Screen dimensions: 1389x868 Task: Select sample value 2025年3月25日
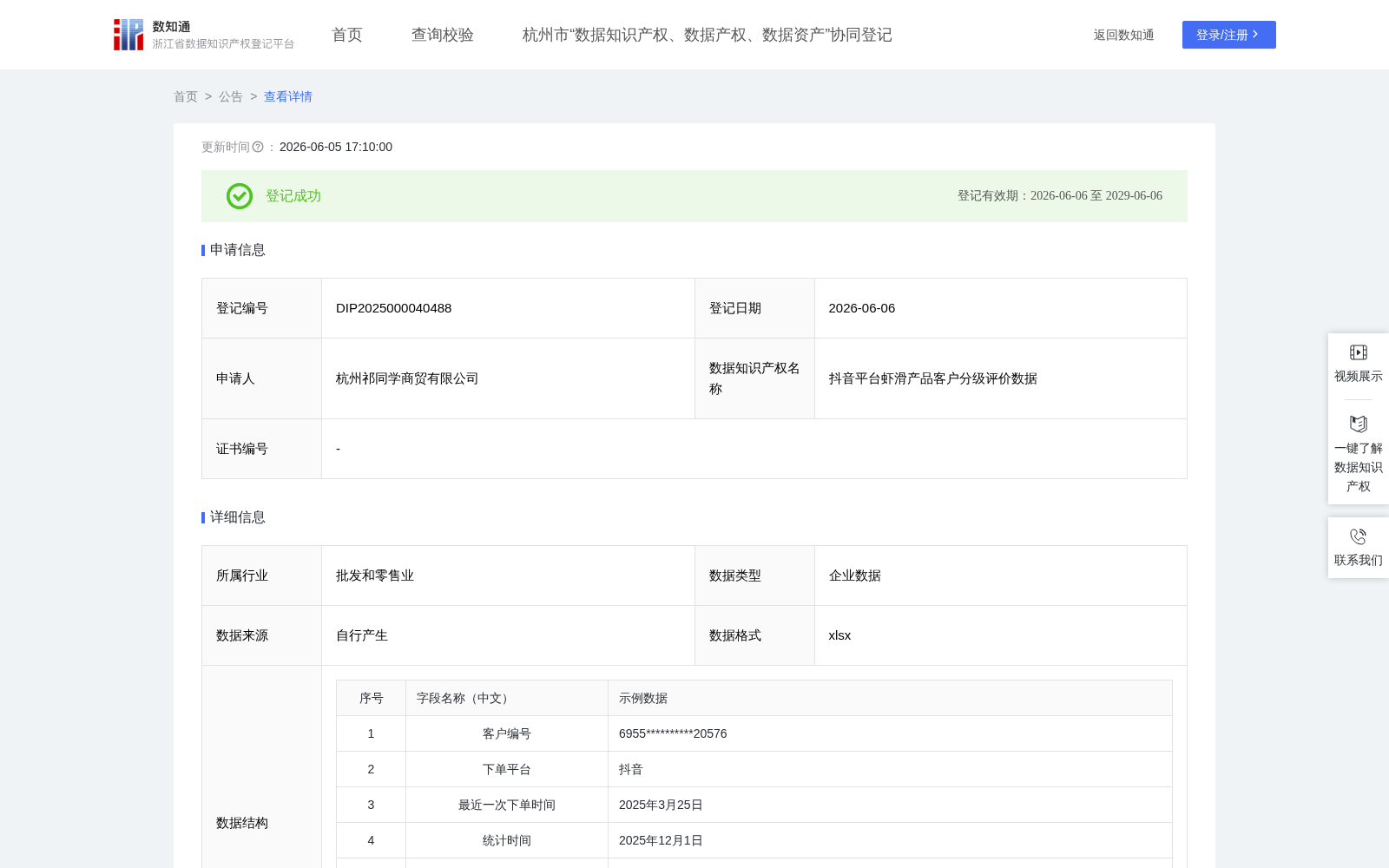661,805
